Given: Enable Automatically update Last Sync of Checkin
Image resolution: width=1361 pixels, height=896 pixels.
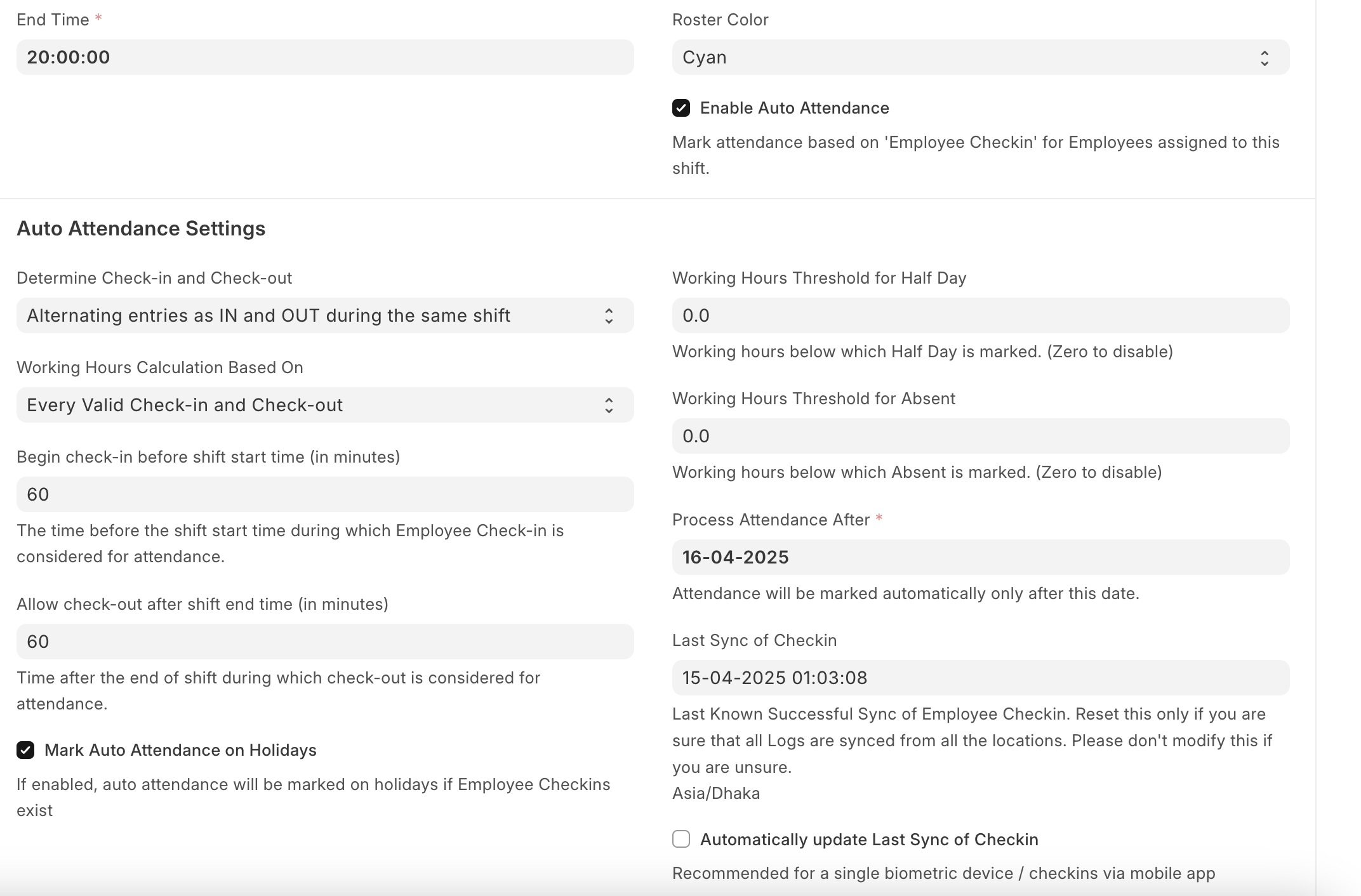Looking at the screenshot, I should (x=681, y=839).
